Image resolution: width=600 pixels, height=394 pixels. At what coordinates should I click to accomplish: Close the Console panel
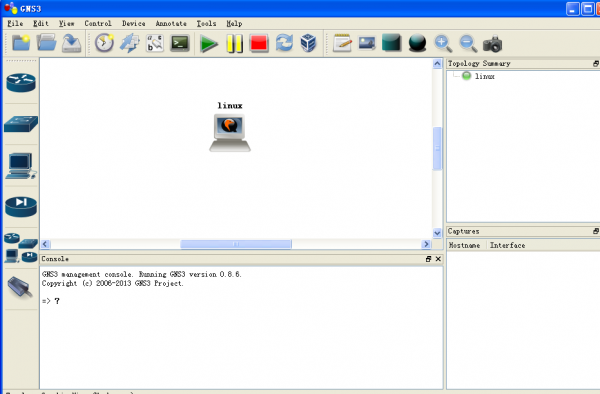point(438,259)
